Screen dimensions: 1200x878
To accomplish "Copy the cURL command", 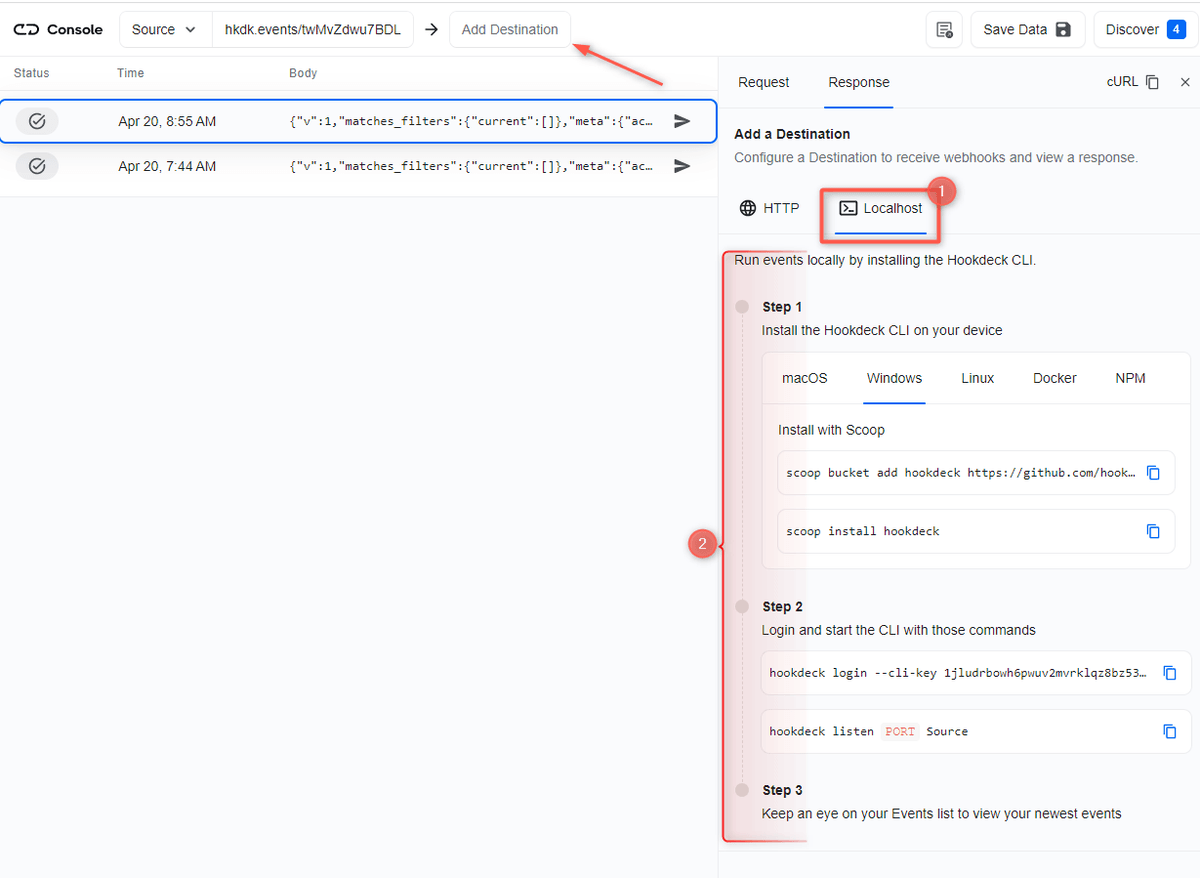I will (x=1152, y=82).
